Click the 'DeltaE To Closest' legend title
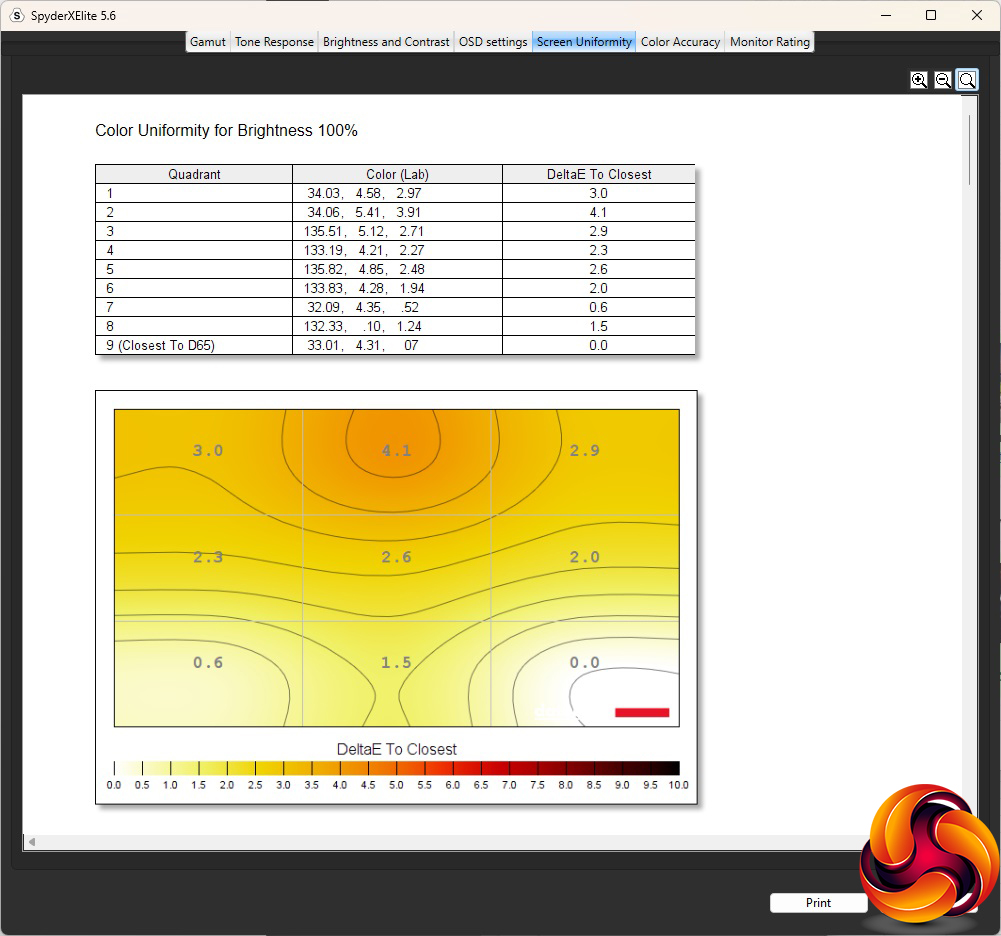Screen dimensions: 1001x936 [x=396, y=749]
